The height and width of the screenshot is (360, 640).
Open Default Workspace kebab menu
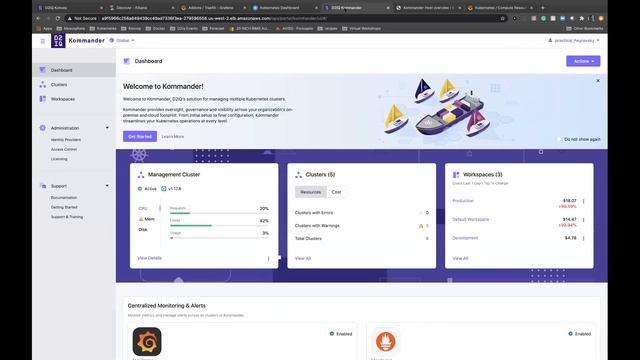click(583, 220)
